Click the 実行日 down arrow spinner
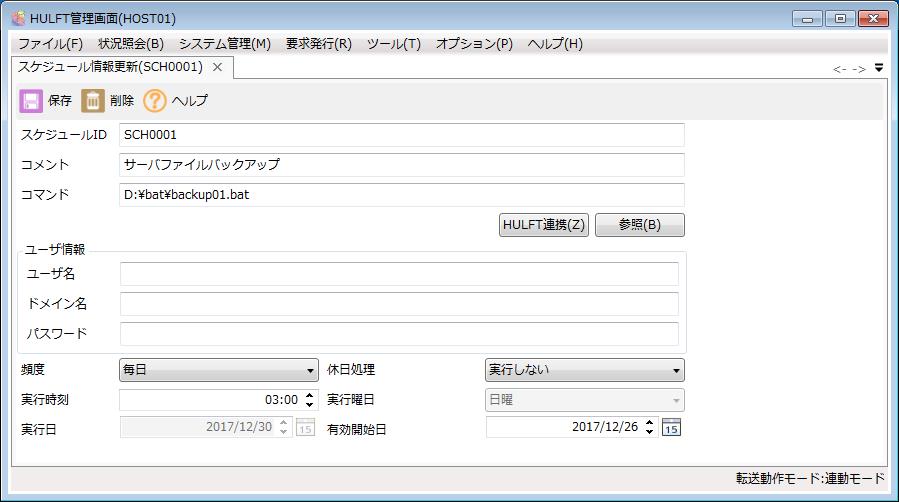 pyautogui.click(x=283, y=432)
